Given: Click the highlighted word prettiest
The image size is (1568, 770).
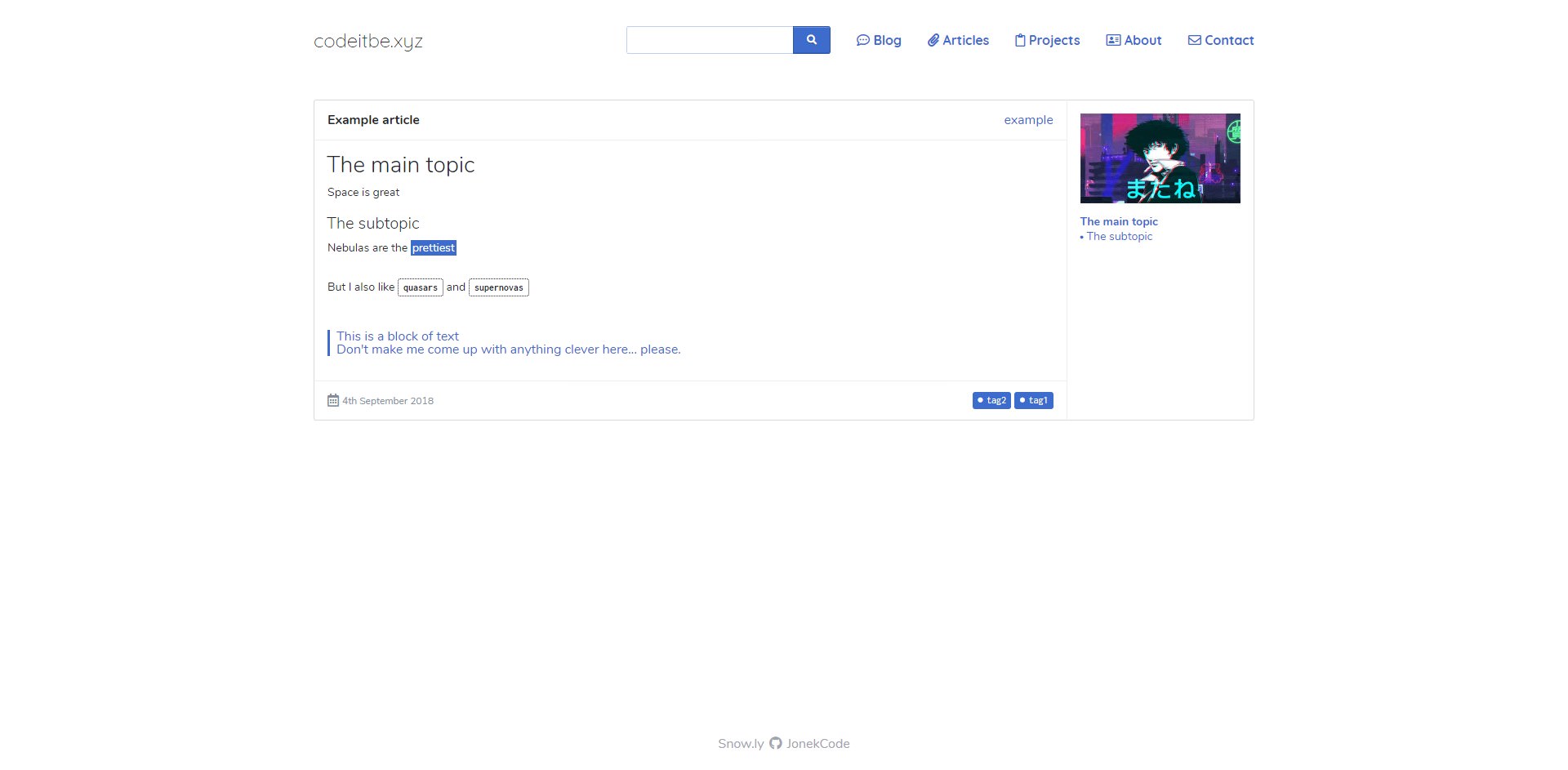Looking at the screenshot, I should (x=434, y=247).
